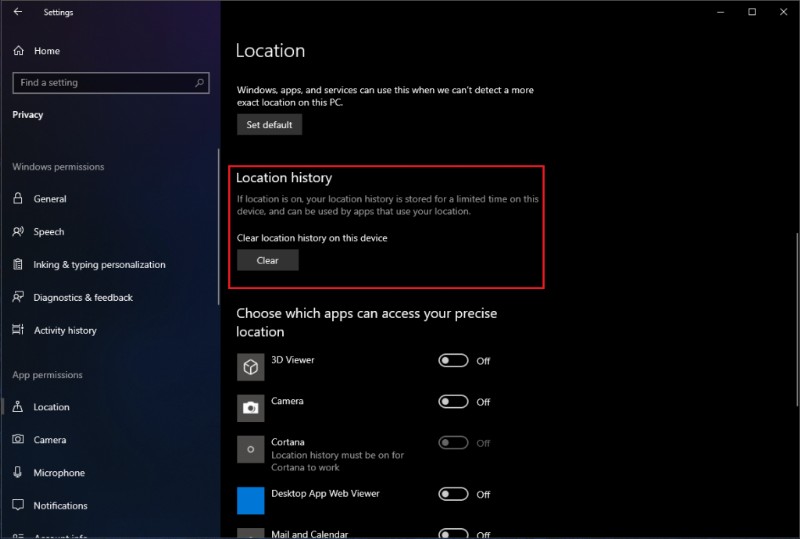
Task: Click the Microphone icon in sidebar
Action: [17, 472]
